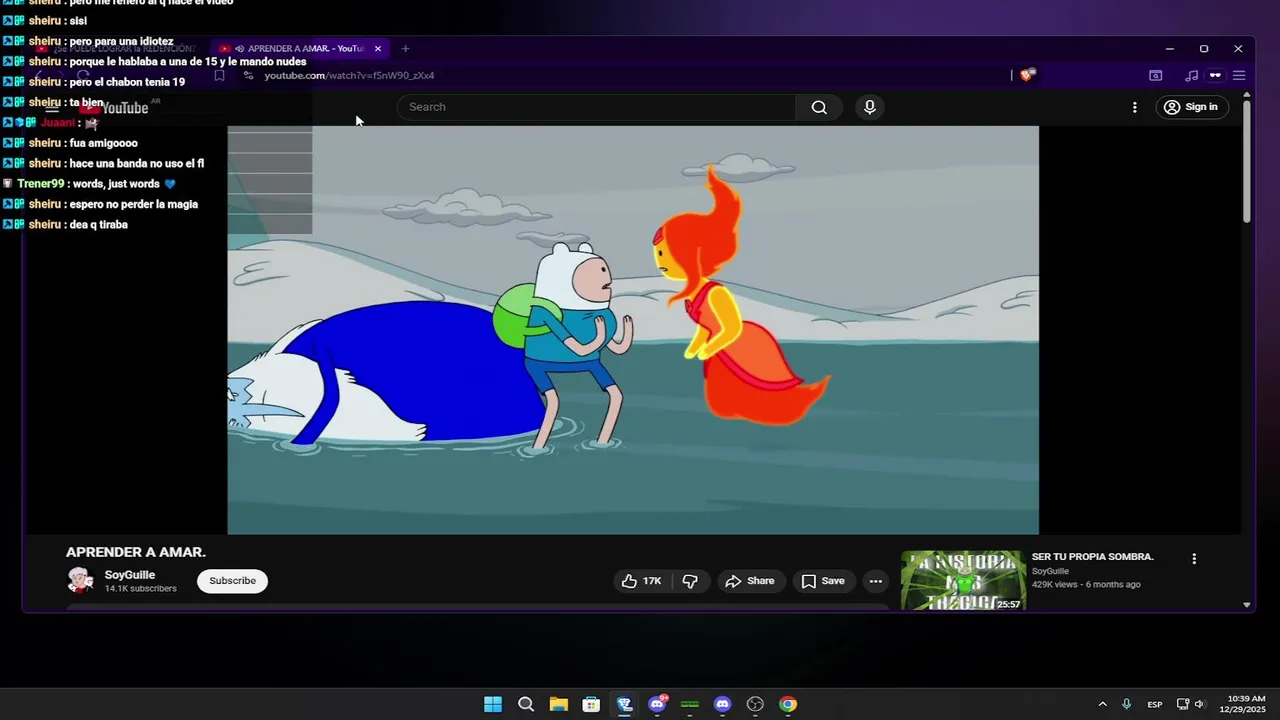This screenshot has width=1280, height=720.
Task: Like the video with thumbs up
Action: 642,581
